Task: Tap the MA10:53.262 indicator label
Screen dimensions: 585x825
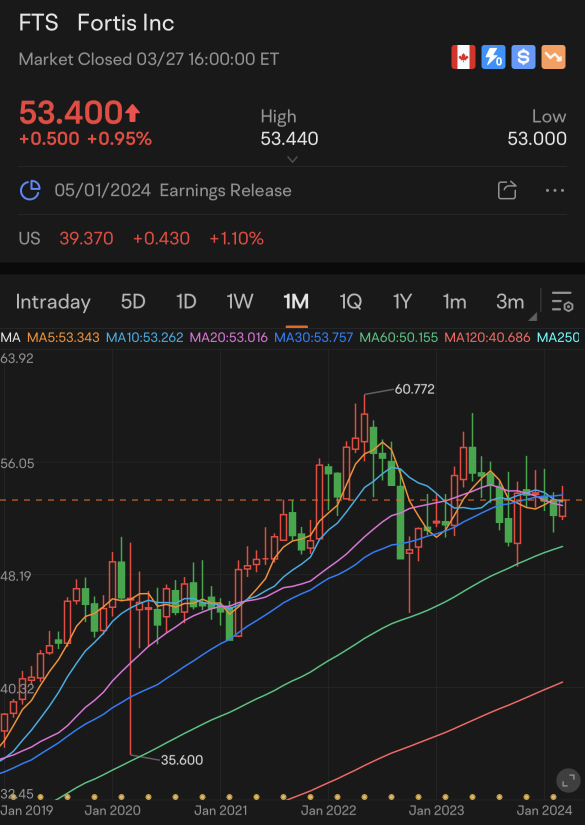Action: [x=145, y=337]
